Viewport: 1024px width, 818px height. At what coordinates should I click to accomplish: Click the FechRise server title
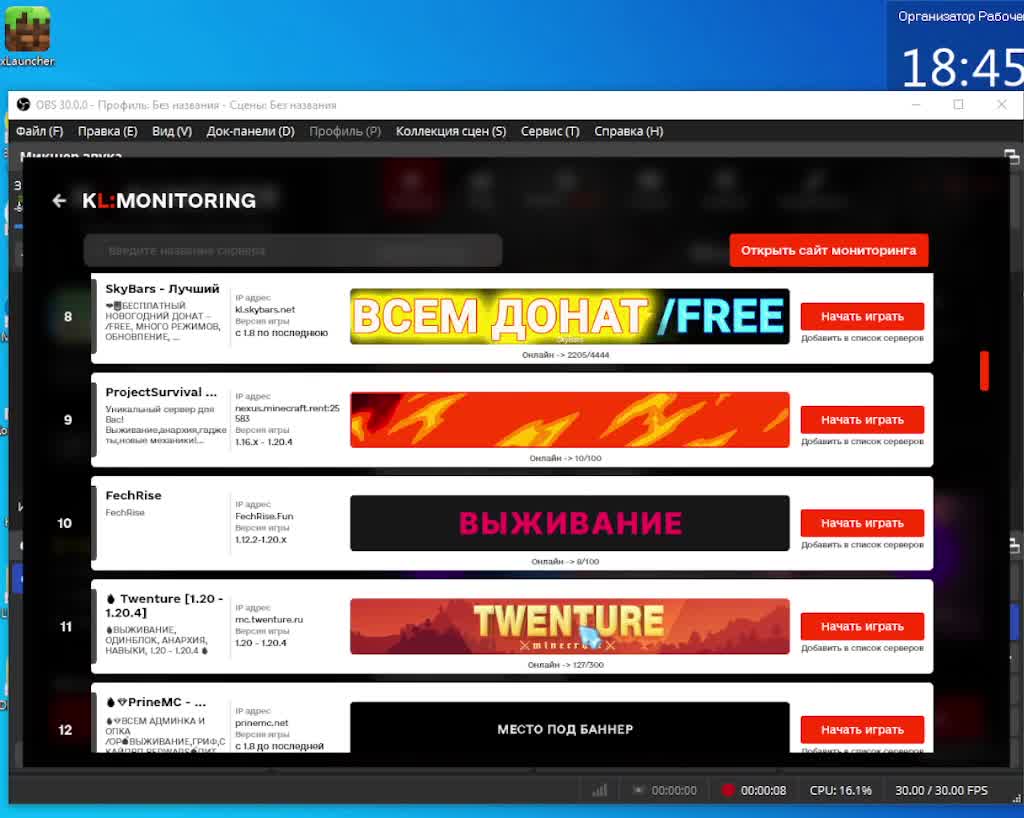click(x=133, y=496)
